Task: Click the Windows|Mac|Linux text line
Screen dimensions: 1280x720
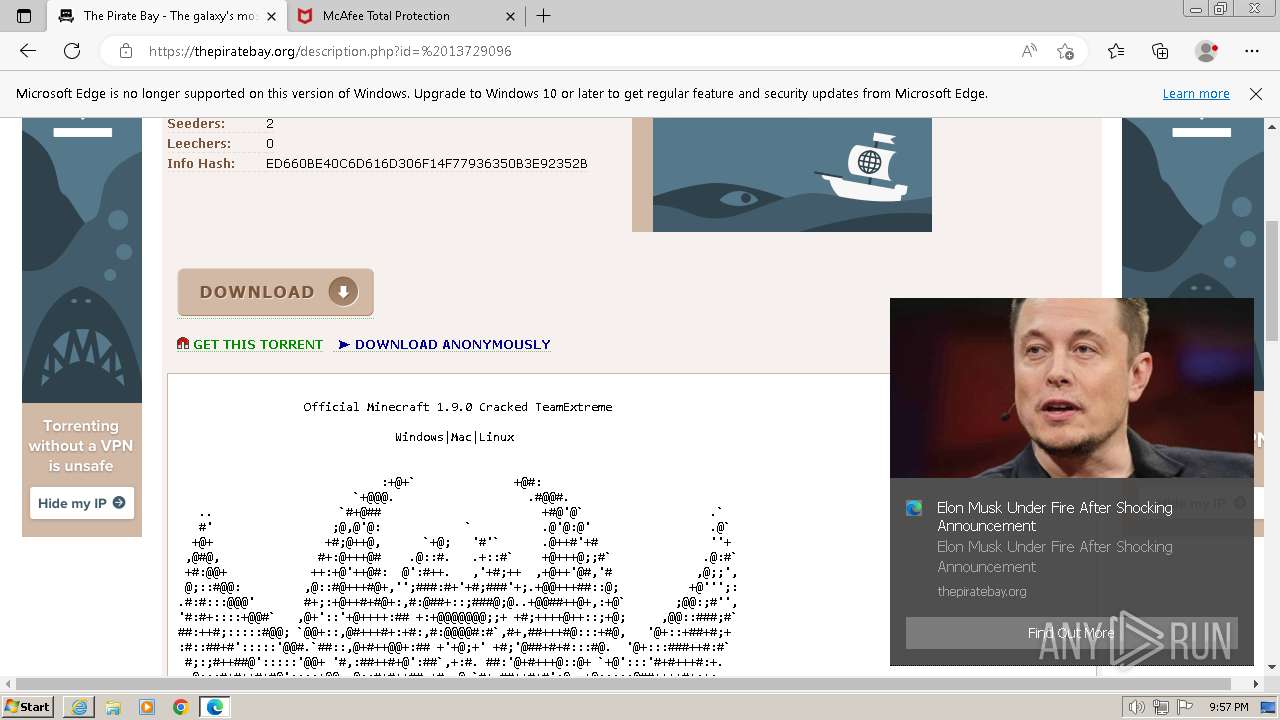Action: click(455, 437)
